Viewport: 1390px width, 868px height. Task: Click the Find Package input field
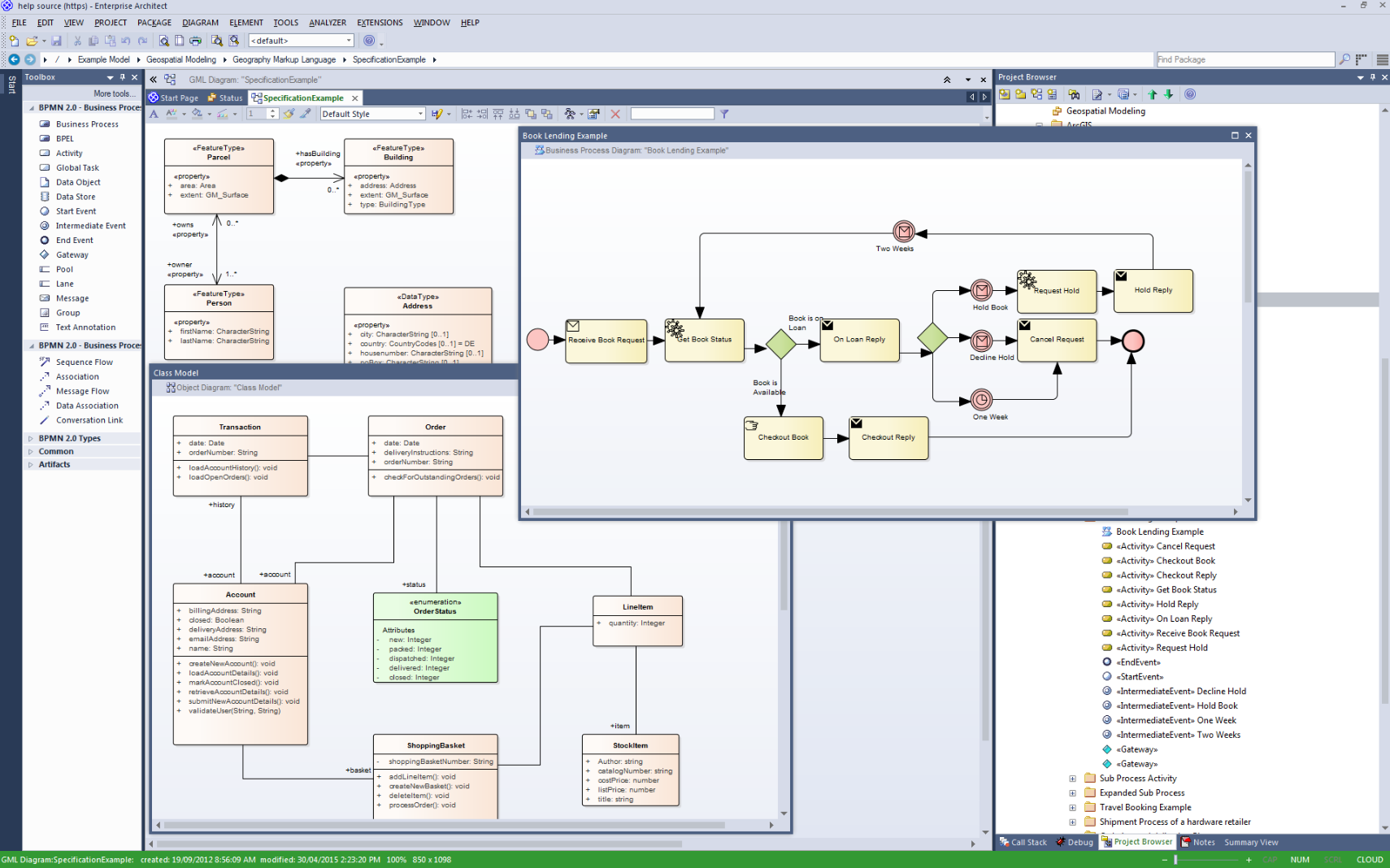[x=1245, y=59]
